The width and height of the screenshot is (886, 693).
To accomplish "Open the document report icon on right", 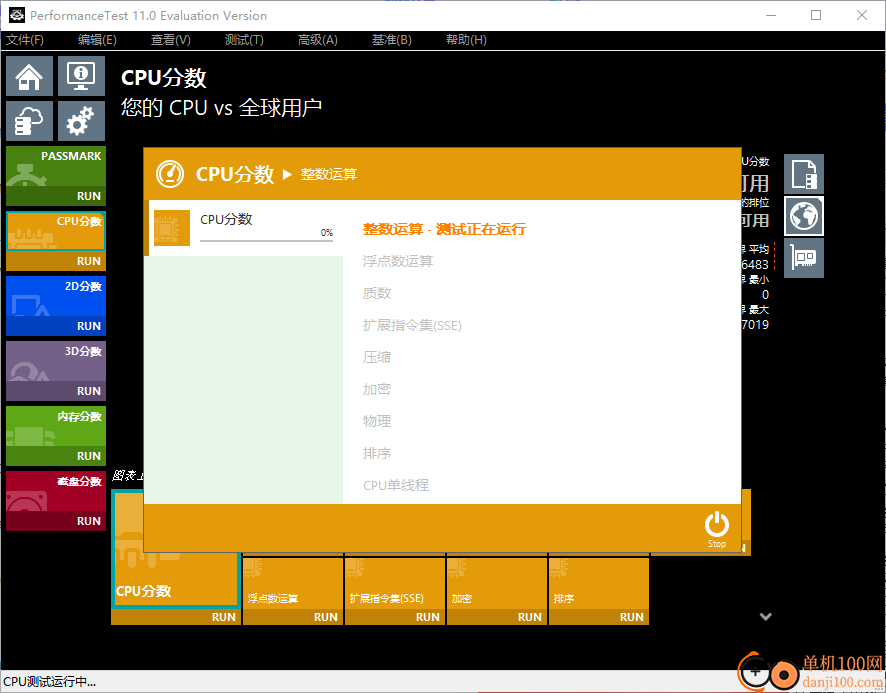I will (804, 174).
